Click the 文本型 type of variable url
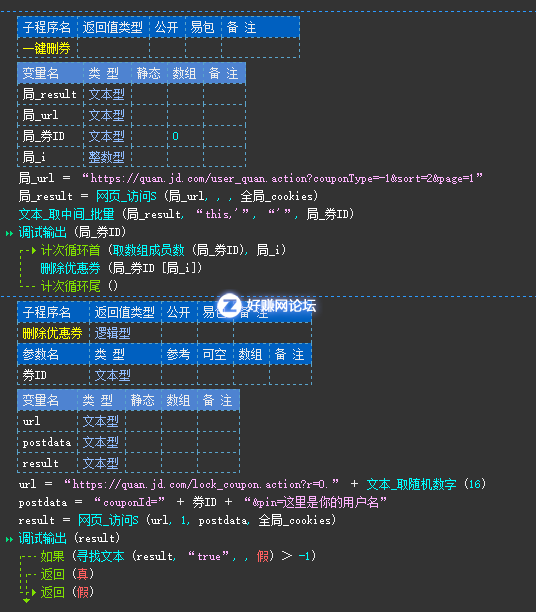 pos(100,421)
